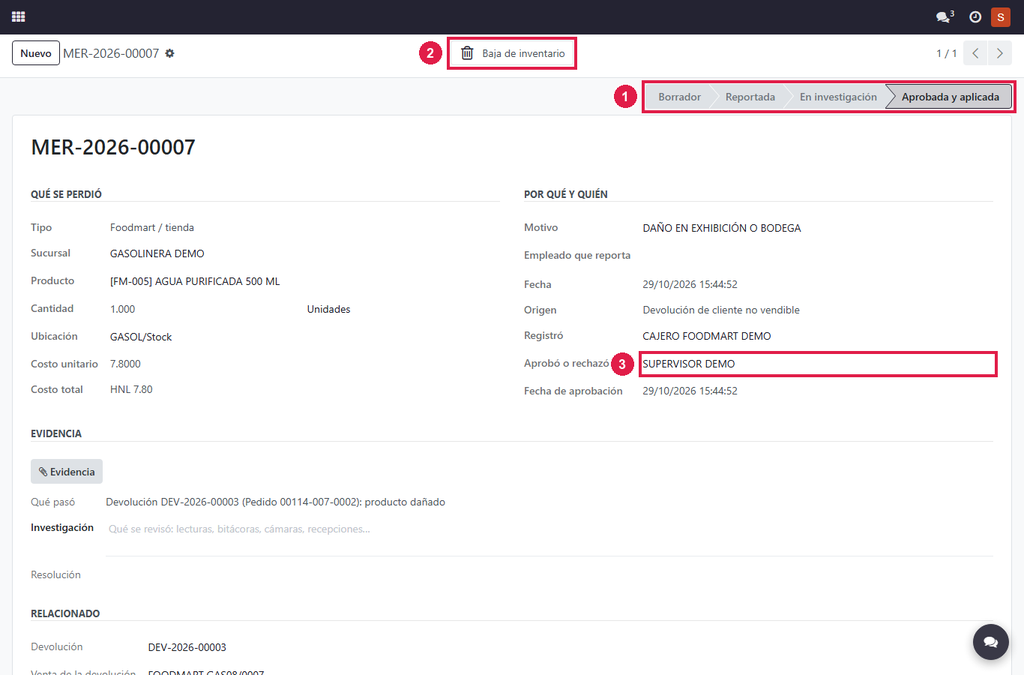Click the Fecha de aprobación date value

coord(690,391)
